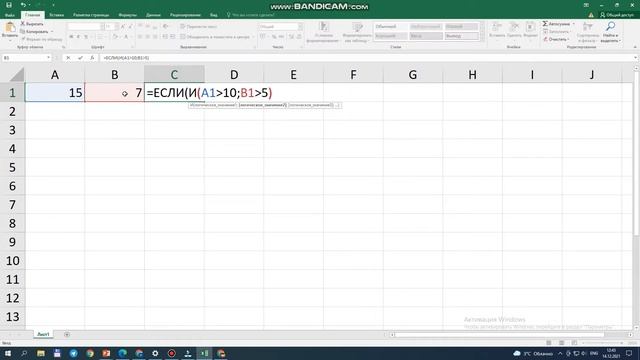Screen dimensions: 640x360
Task: Open the Вид ribbon tab
Action: tap(213, 15)
